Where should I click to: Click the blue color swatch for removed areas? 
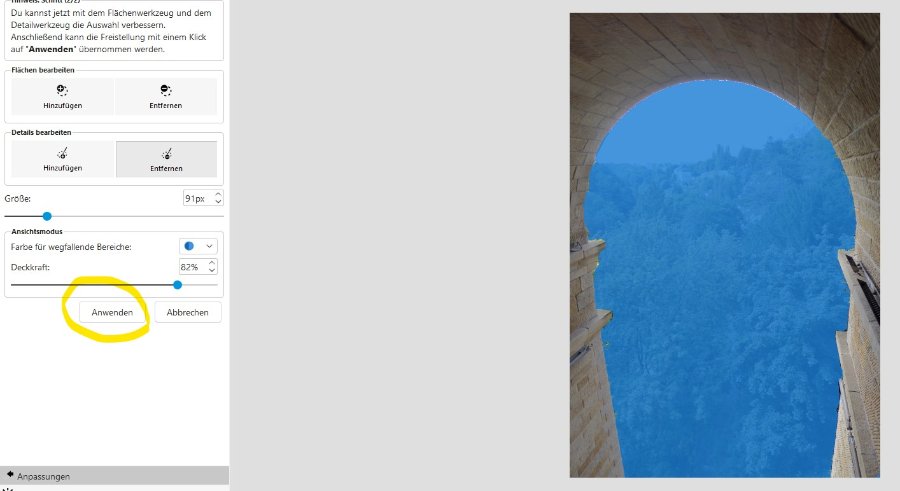tap(189, 246)
